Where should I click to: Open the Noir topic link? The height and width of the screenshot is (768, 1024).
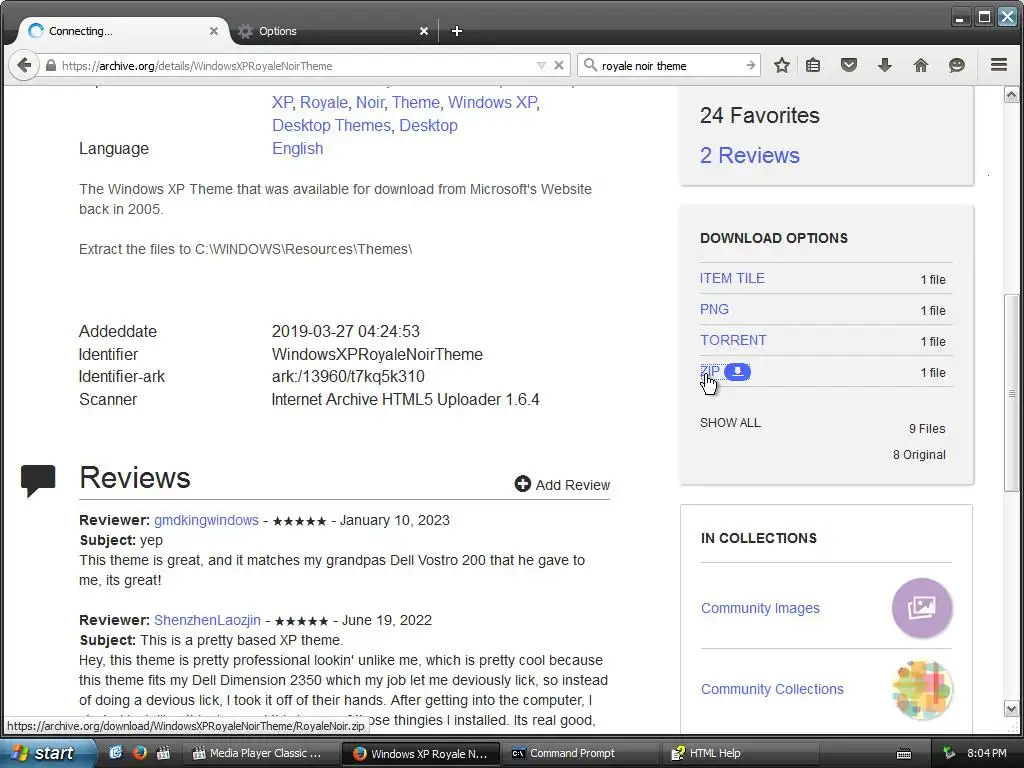coord(370,103)
